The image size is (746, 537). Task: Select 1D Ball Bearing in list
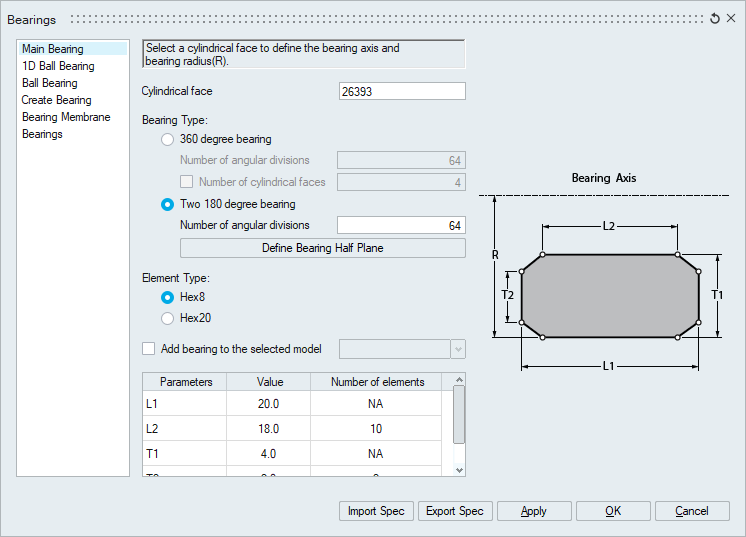click(58, 66)
